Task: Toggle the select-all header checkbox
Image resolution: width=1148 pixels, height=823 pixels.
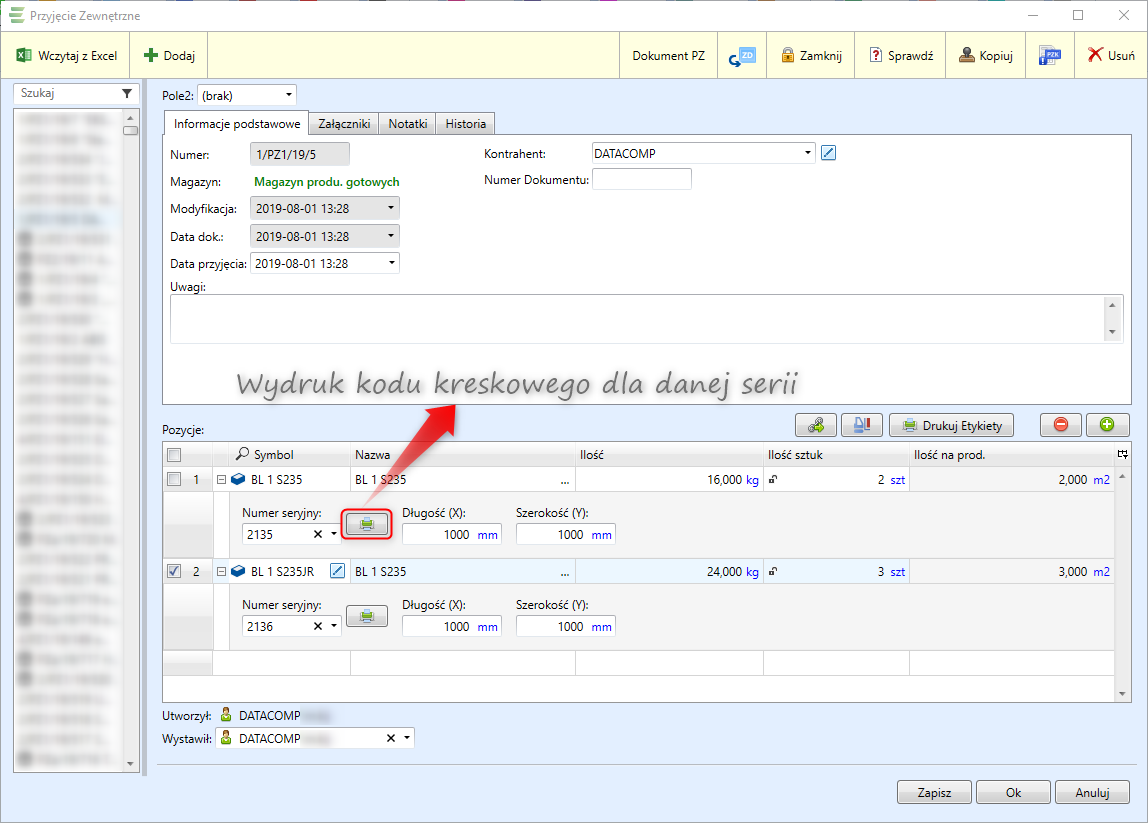Action: tap(174, 455)
